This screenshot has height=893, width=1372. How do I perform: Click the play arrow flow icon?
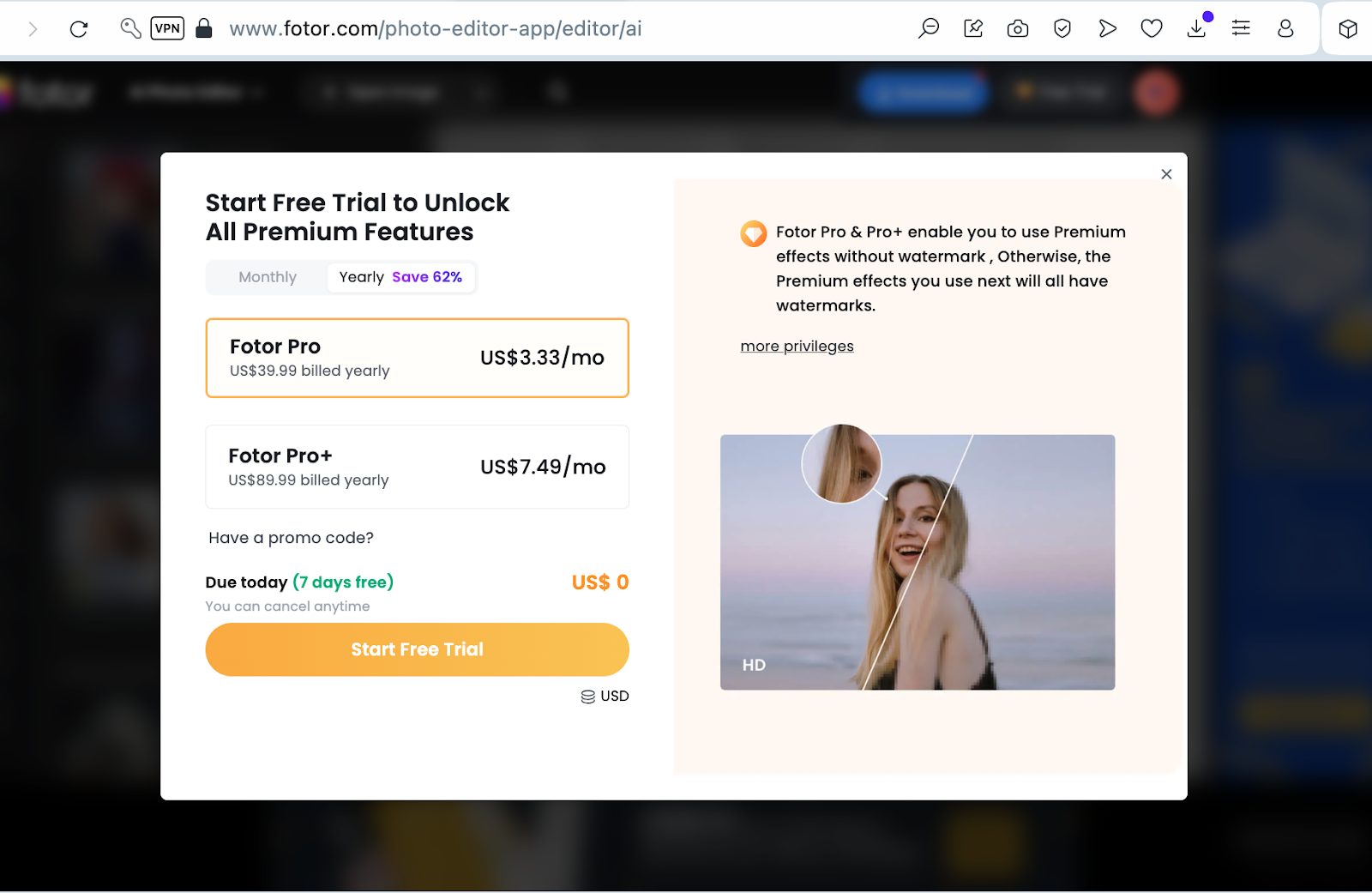[1107, 29]
